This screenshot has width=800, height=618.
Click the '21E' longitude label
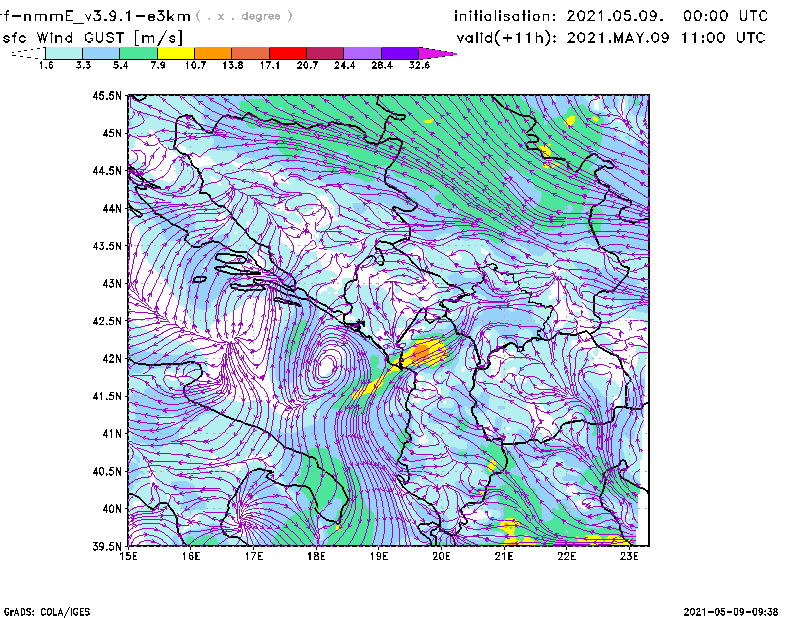504,556
